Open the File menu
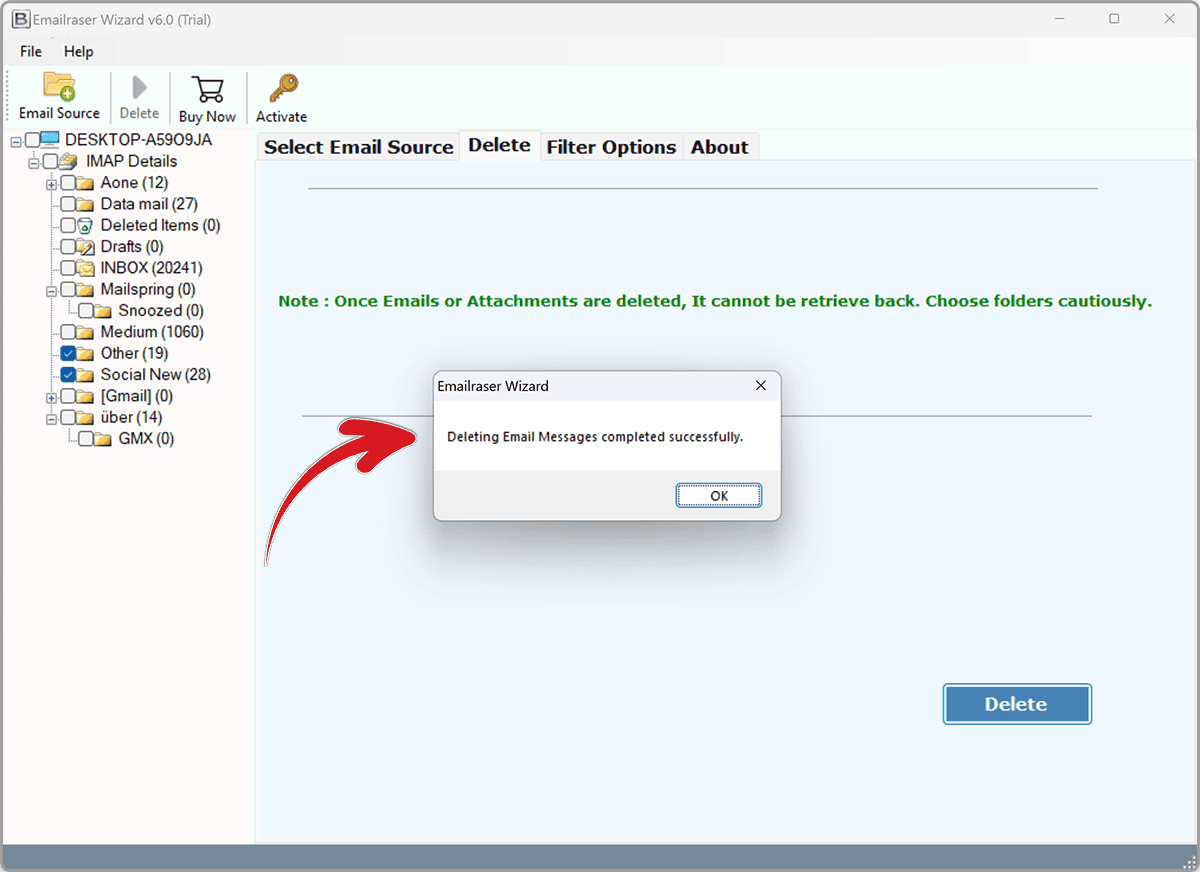 [x=31, y=52]
